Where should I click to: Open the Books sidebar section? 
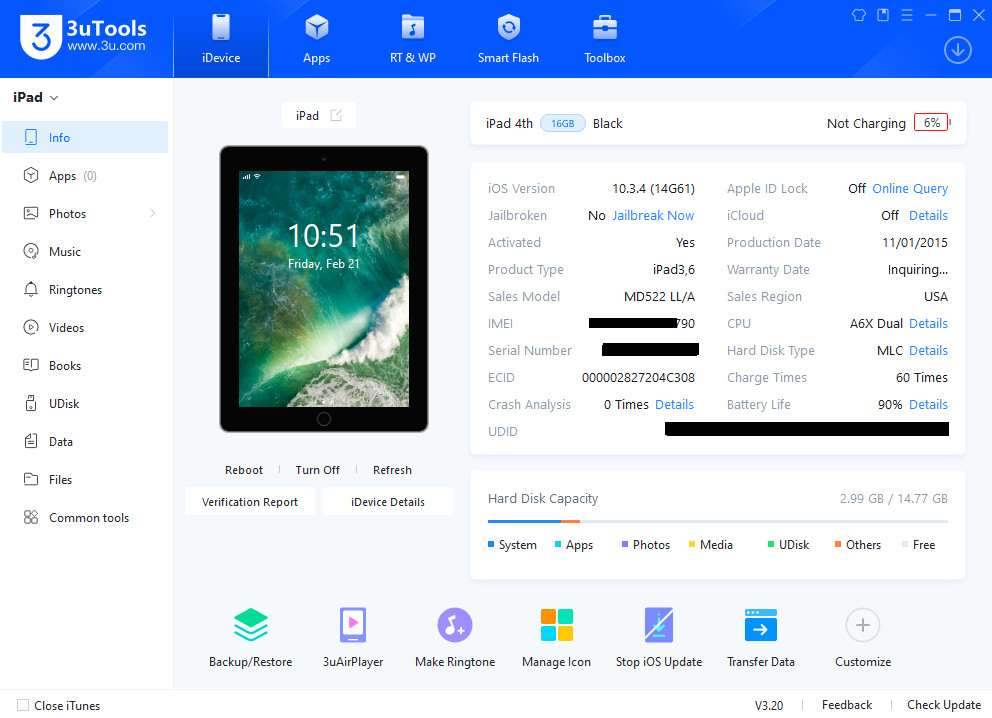tap(85, 365)
